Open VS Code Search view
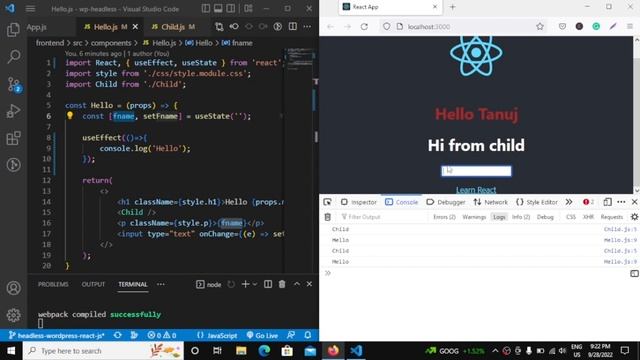The height and width of the screenshot is (360, 640). (x=13, y=57)
